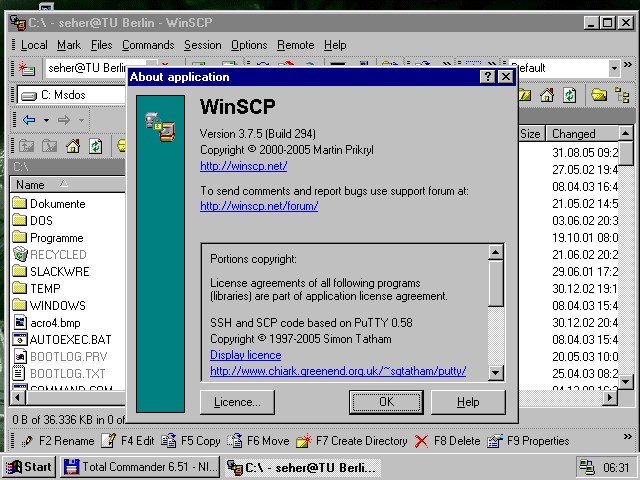Image resolution: width=640 pixels, height=480 pixels.
Task: Click F2 Rename in the bottom toolbar
Action: click(x=58, y=441)
